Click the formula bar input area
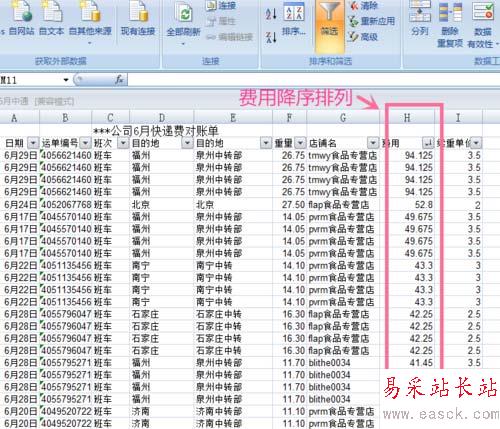This screenshot has height=429, width=500. coord(313,80)
